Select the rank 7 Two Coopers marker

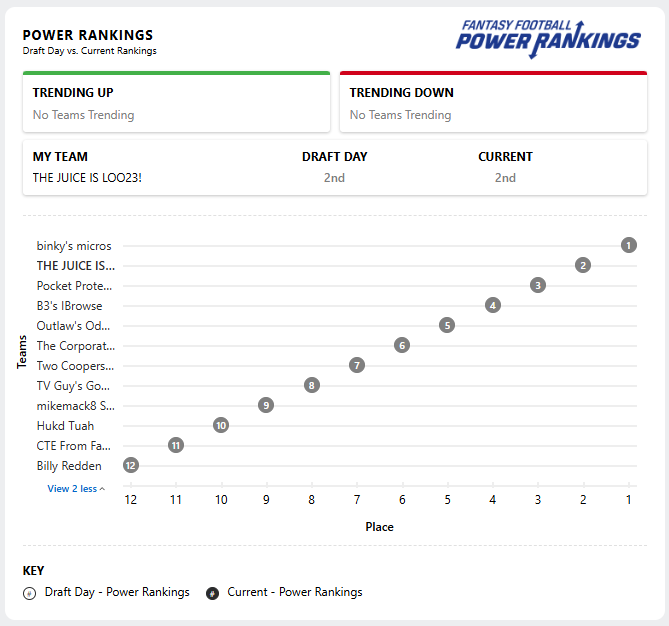(x=357, y=365)
